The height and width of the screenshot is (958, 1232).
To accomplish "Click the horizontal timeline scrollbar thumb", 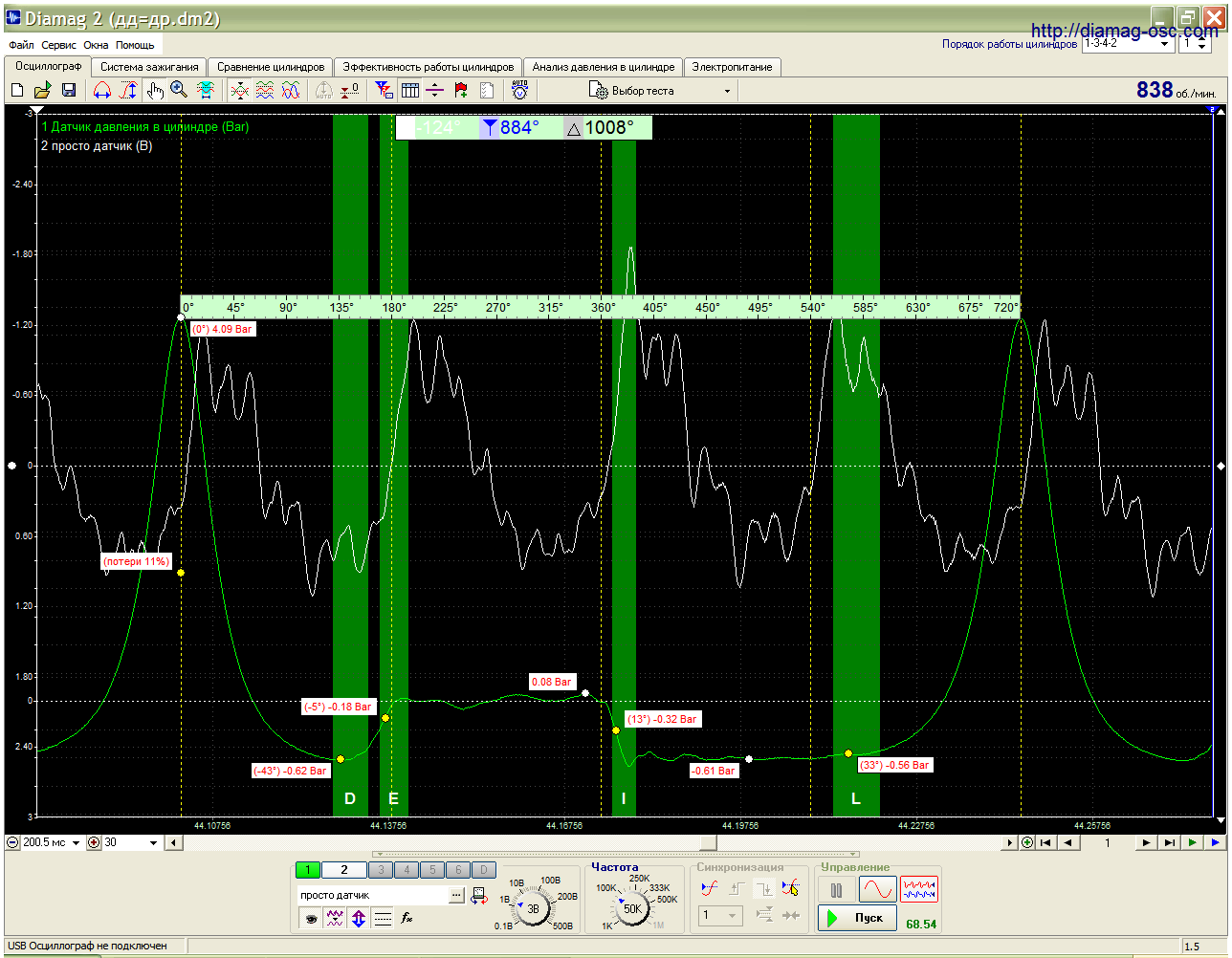I will pos(708,843).
